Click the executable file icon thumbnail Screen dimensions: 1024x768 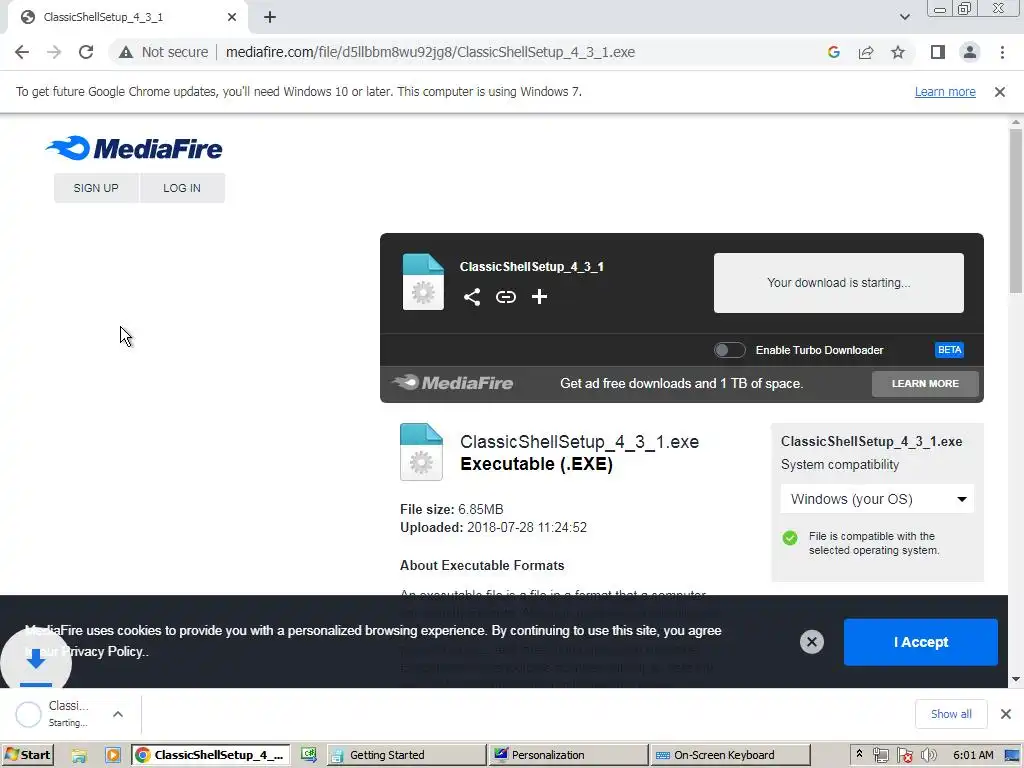(x=421, y=452)
